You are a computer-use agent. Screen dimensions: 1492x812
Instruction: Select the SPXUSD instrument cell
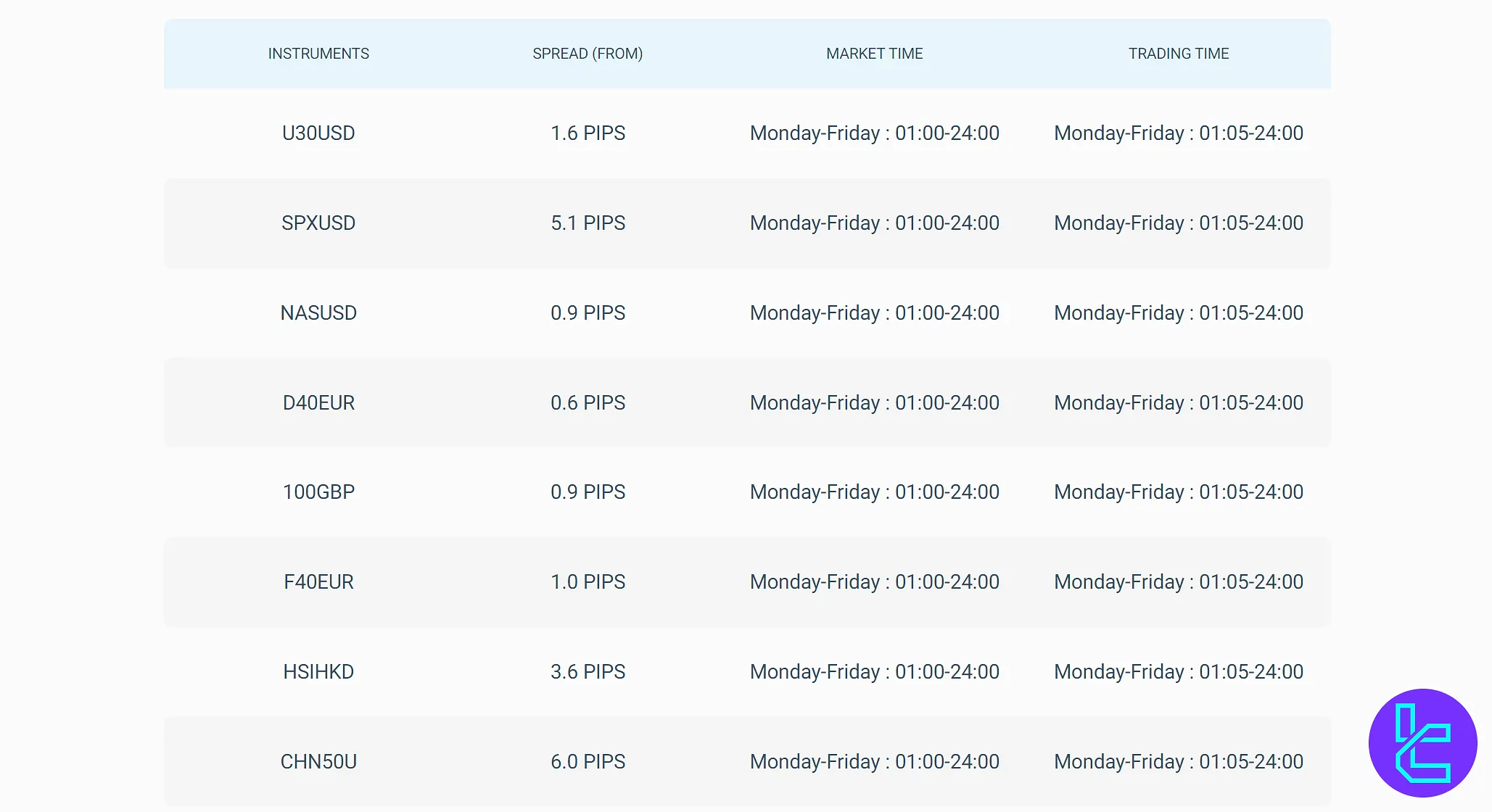pos(318,223)
